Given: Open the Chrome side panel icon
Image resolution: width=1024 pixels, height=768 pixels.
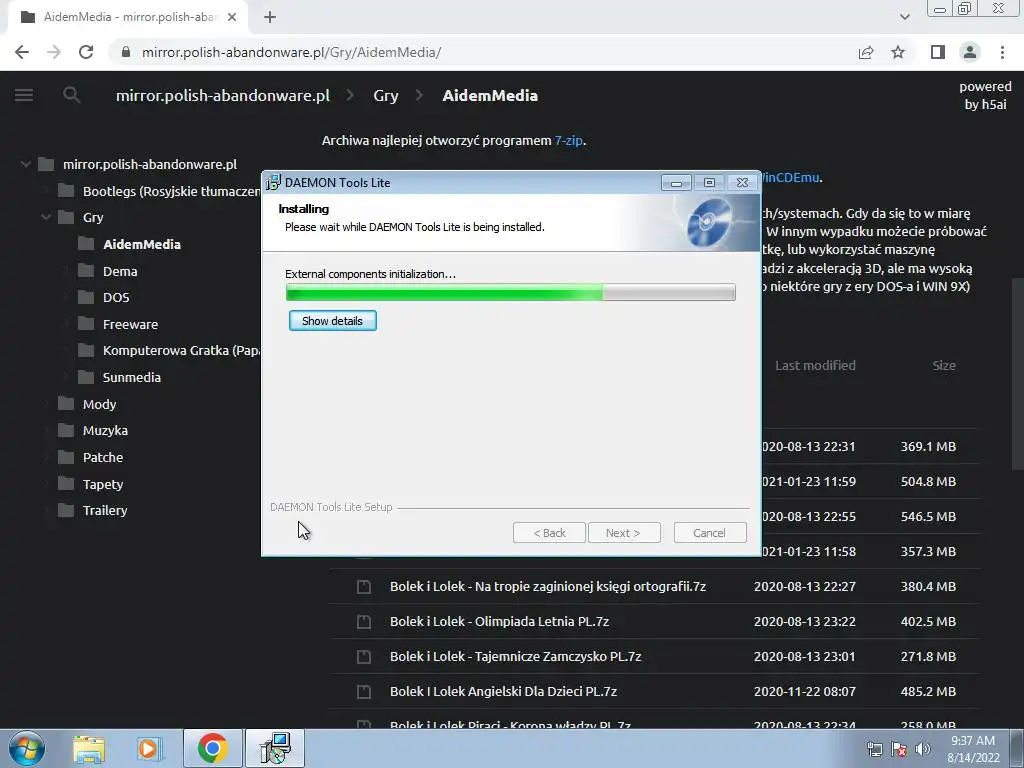Looking at the screenshot, I should coord(938,52).
